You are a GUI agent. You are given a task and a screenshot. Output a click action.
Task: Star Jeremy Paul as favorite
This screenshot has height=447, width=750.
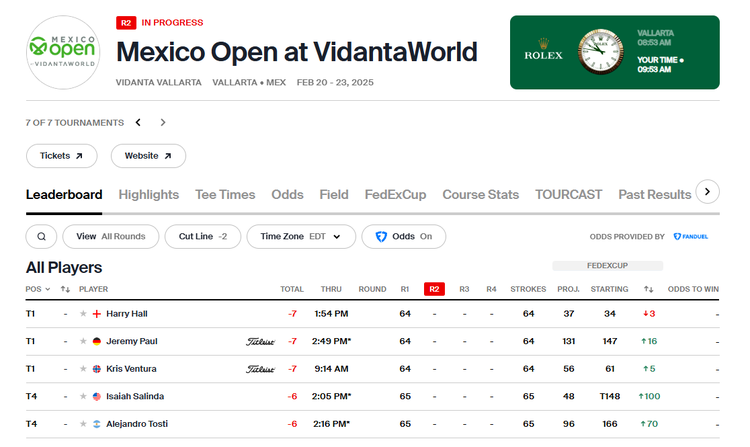click(x=83, y=341)
